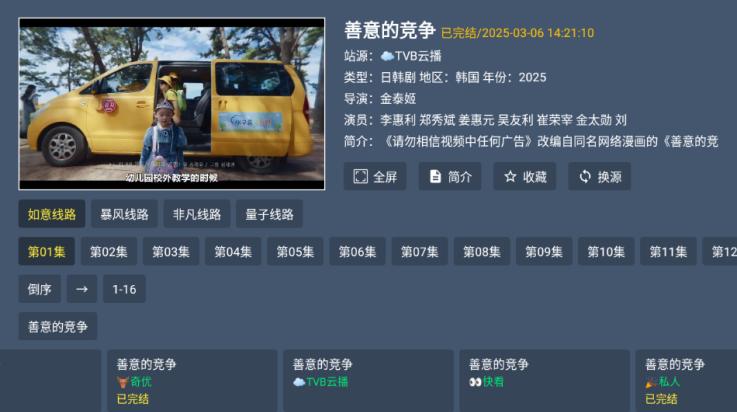This screenshot has height=412, width=737.
Task: Switch video source with 换源
Action: point(599,177)
